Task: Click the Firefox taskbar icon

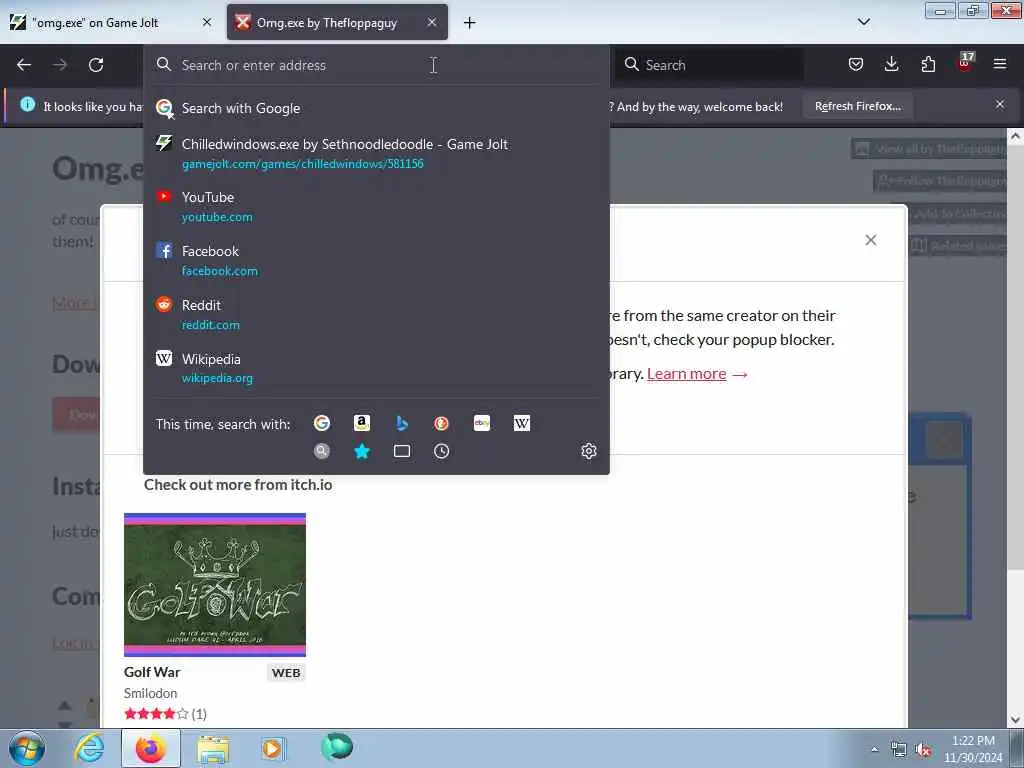Action: [151, 748]
